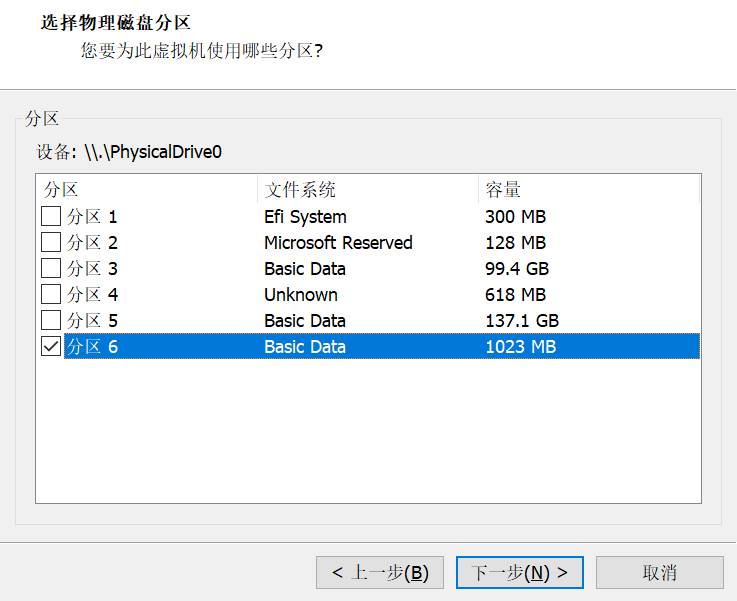
Task: Tick the checkbox for 分区 3
Action: click(50, 269)
